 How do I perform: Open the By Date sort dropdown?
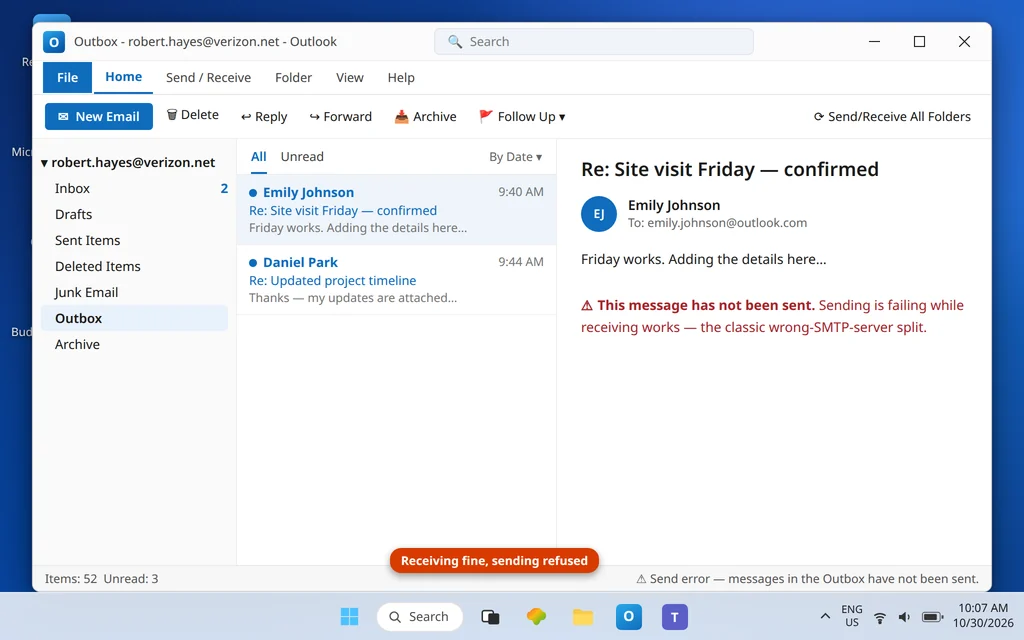(515, 157)
